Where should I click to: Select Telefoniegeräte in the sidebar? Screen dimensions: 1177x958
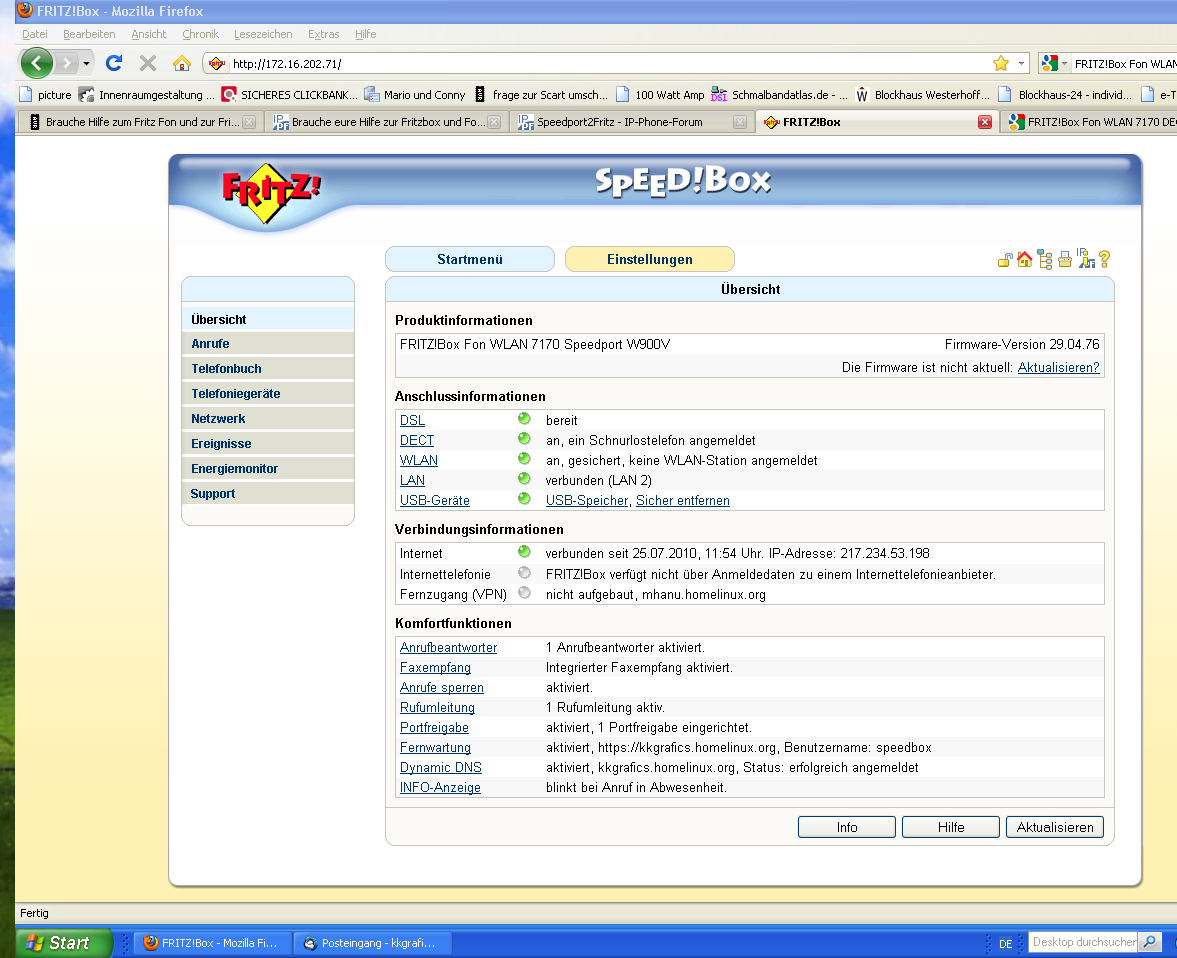point(236,394)
